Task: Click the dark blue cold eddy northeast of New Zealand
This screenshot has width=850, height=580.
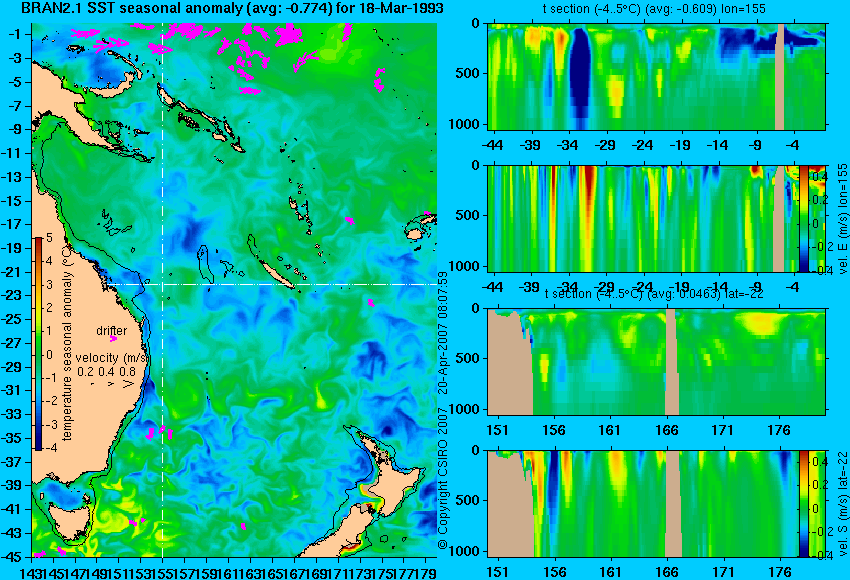Action: click(x=387, y=430)
